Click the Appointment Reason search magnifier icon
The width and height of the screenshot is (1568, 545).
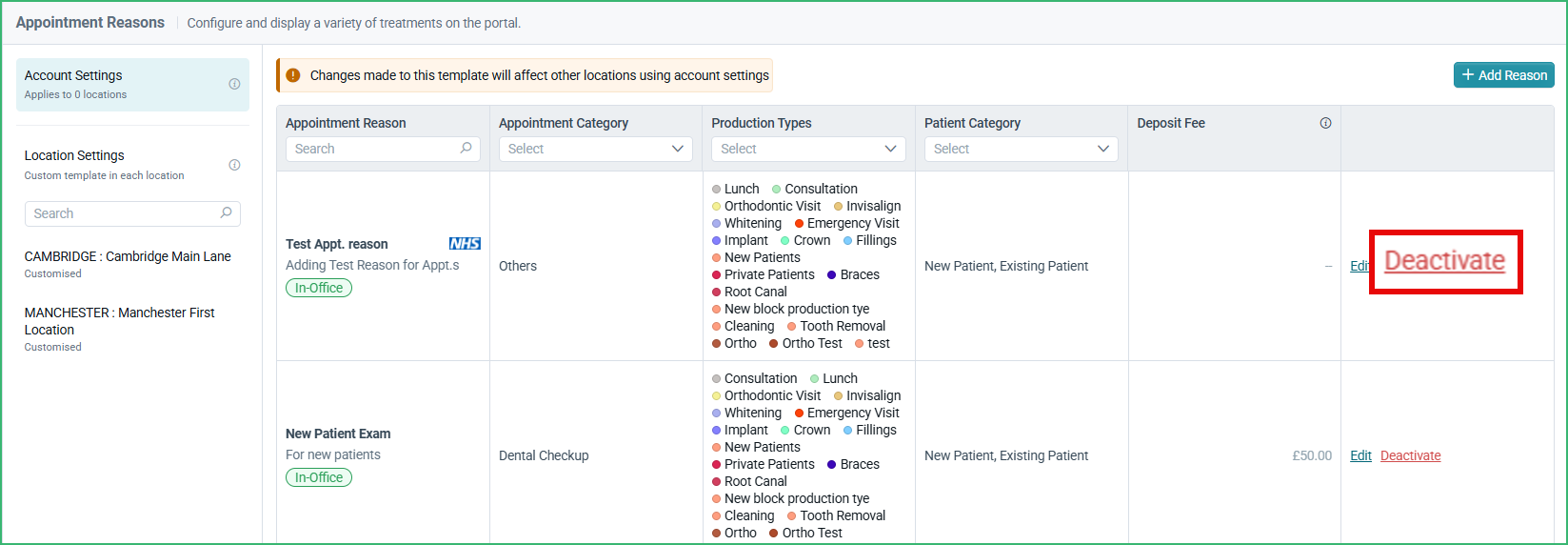tap(466, 149)
